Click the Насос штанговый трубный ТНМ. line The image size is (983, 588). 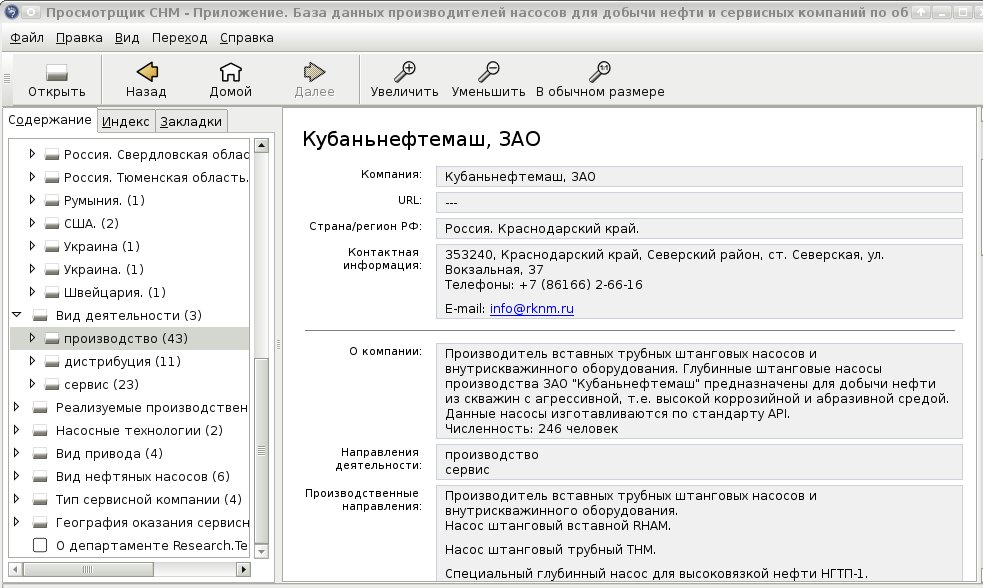[550, 550]
